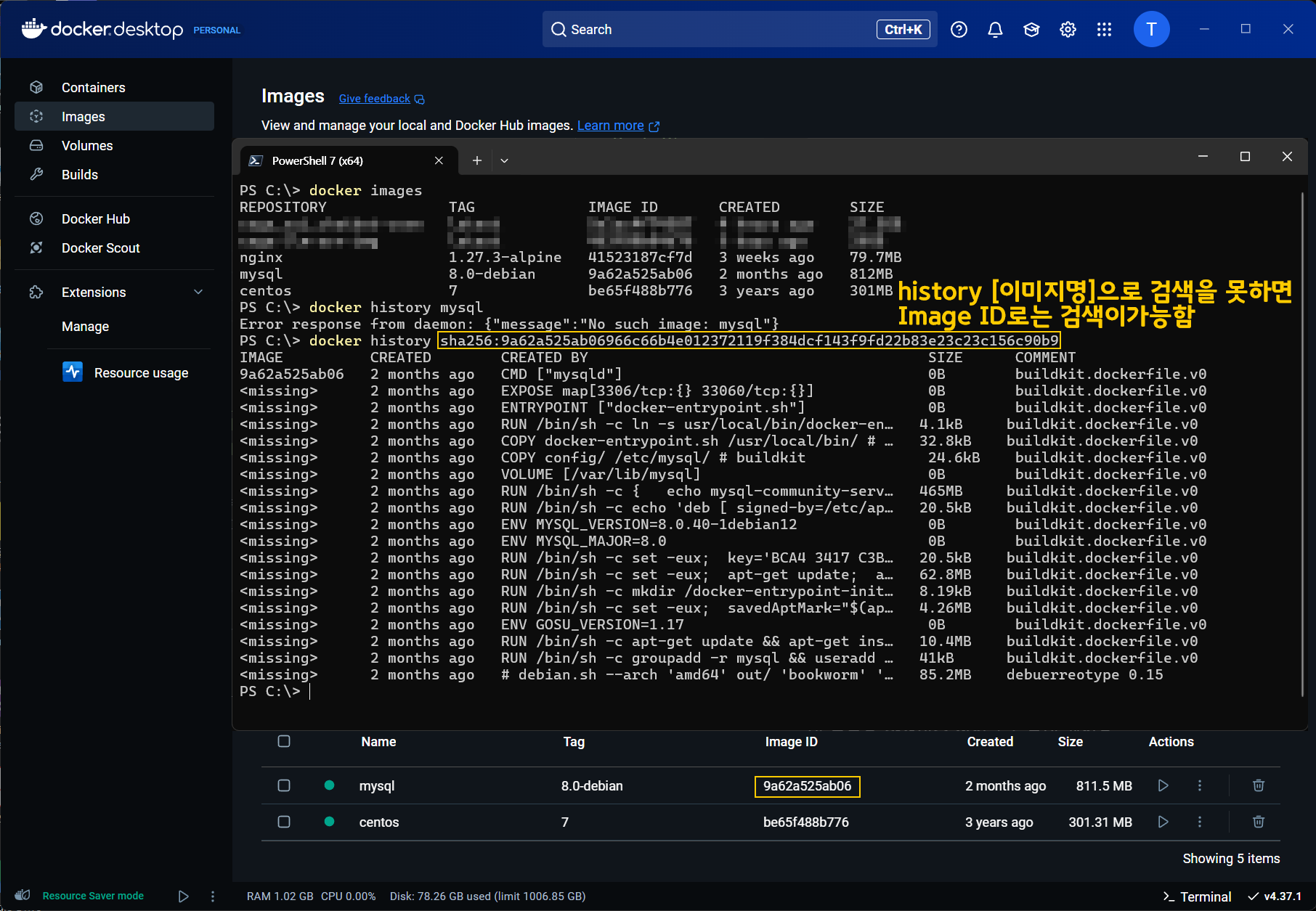Screen dimensions: 1316x911
Task: Open the apps grid menu
Action: click(x=1104, y=30)
